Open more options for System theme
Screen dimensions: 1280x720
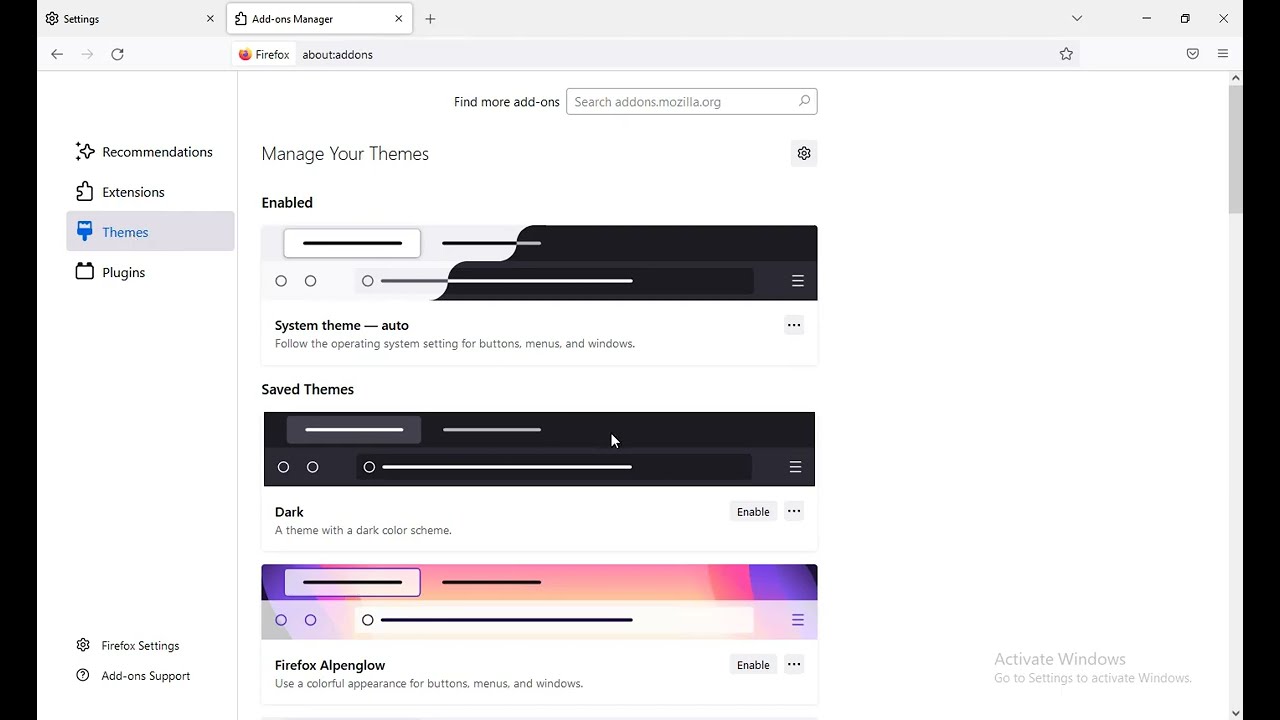coord(794,325)
